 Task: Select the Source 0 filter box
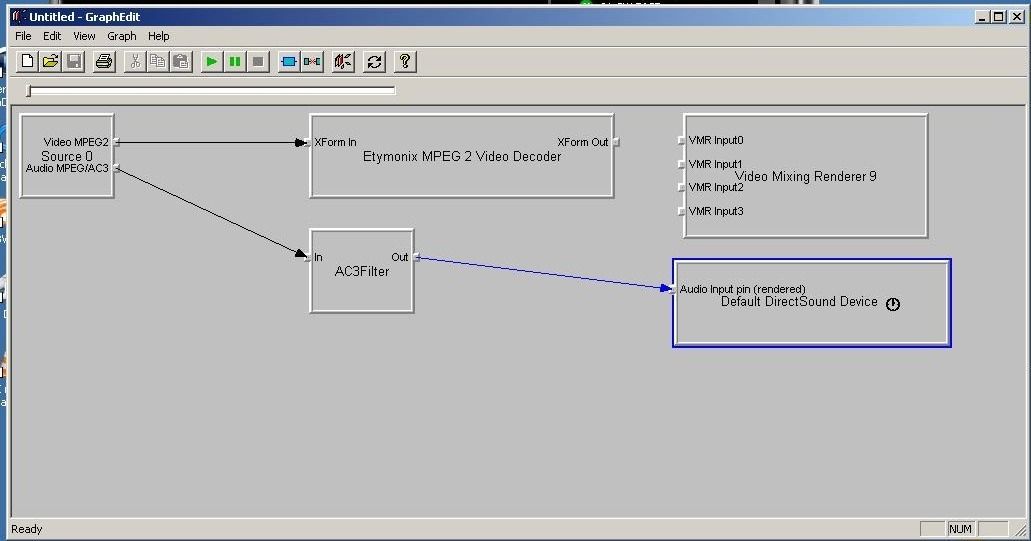[66, 156]
